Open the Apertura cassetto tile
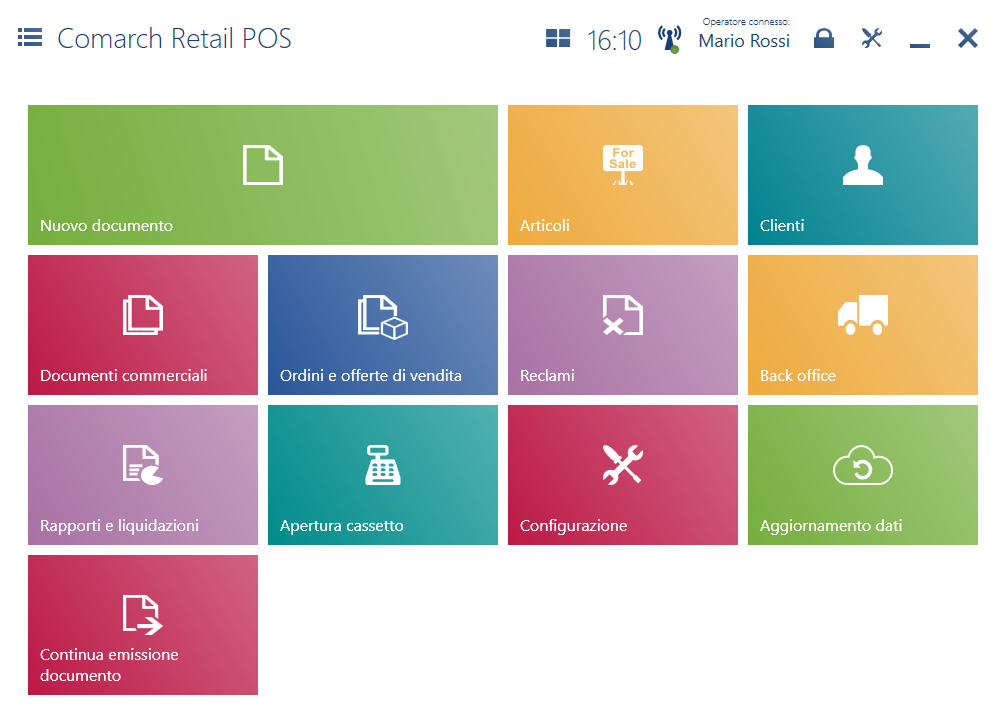 [383, 475]
